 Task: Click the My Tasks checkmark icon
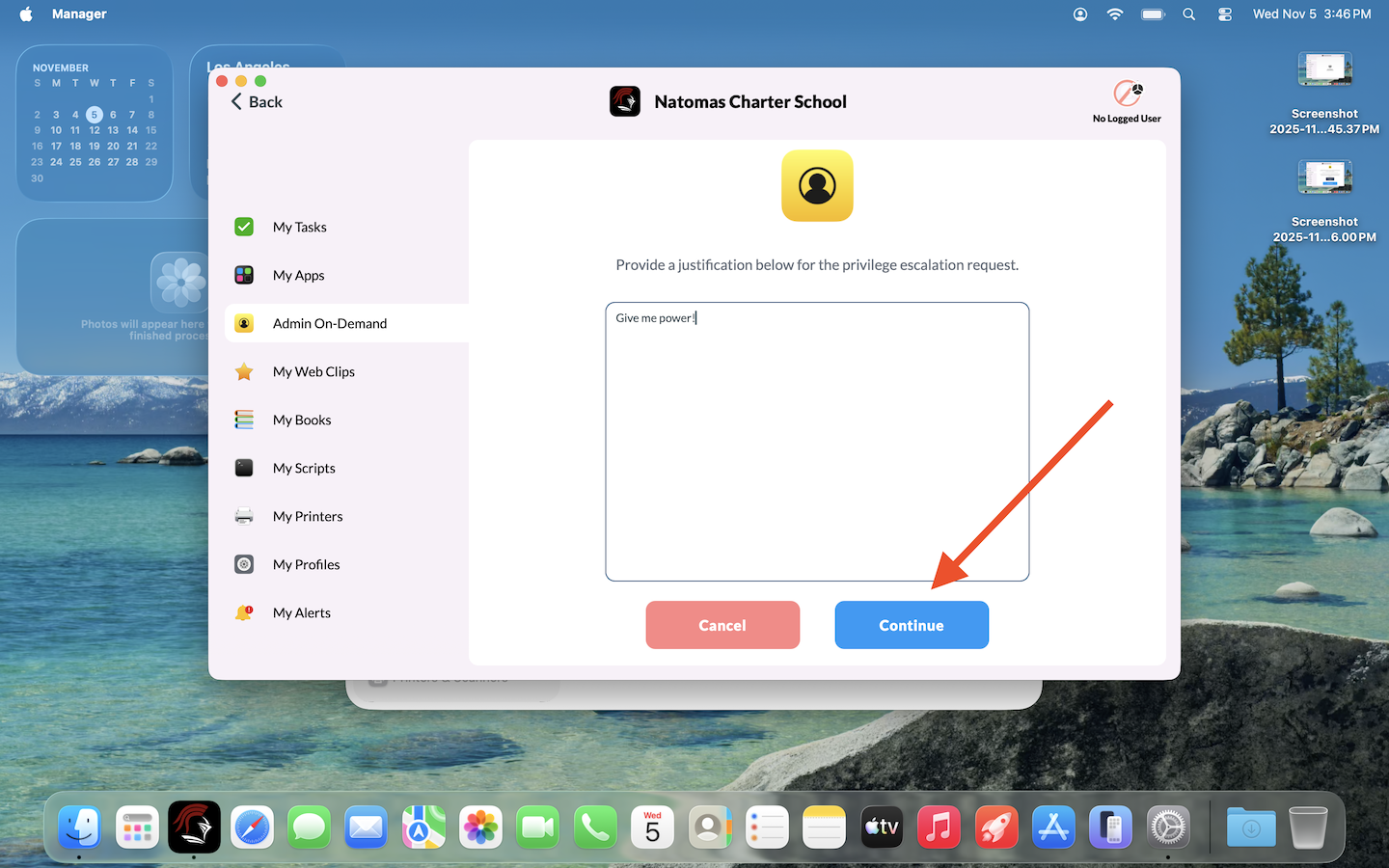(244, 227)
